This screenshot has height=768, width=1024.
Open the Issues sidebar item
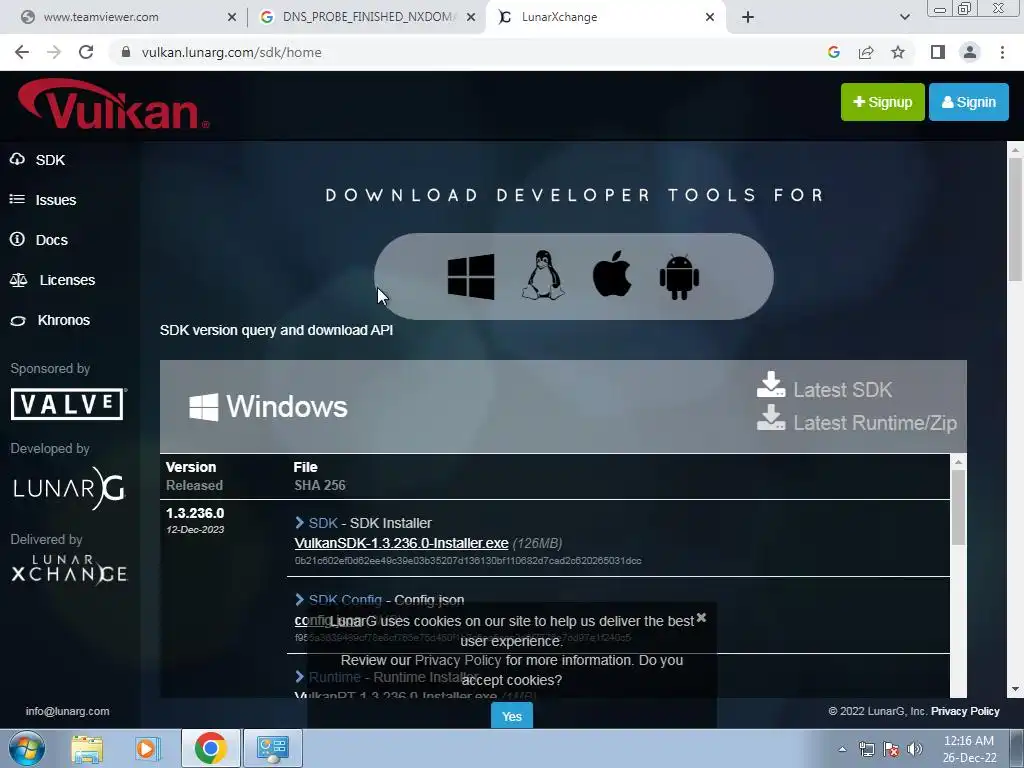(43, 200)
